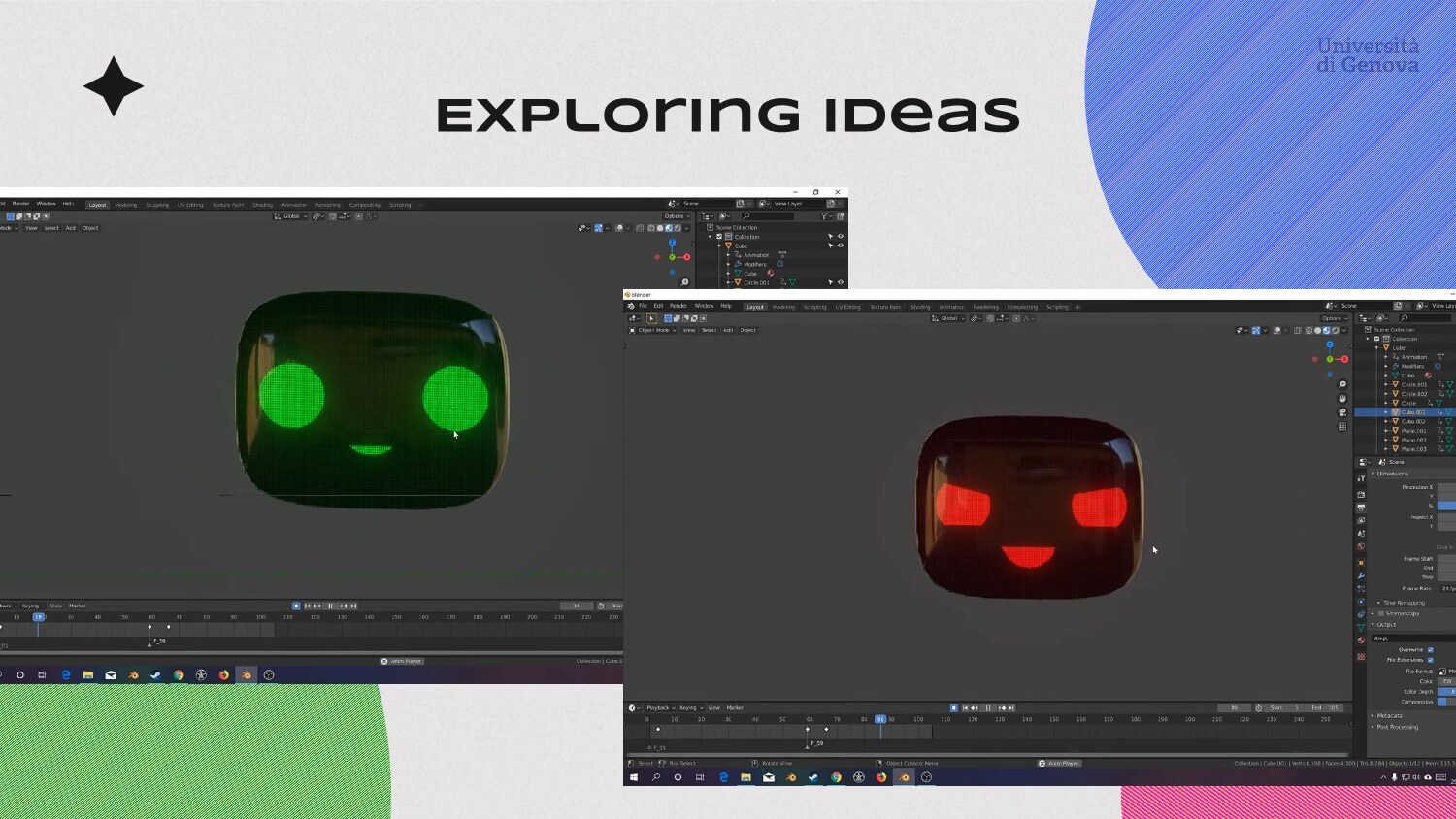Open the Object Mode dropdown
The height and width of the screenshot is (819, 1456).
[651, 330]
